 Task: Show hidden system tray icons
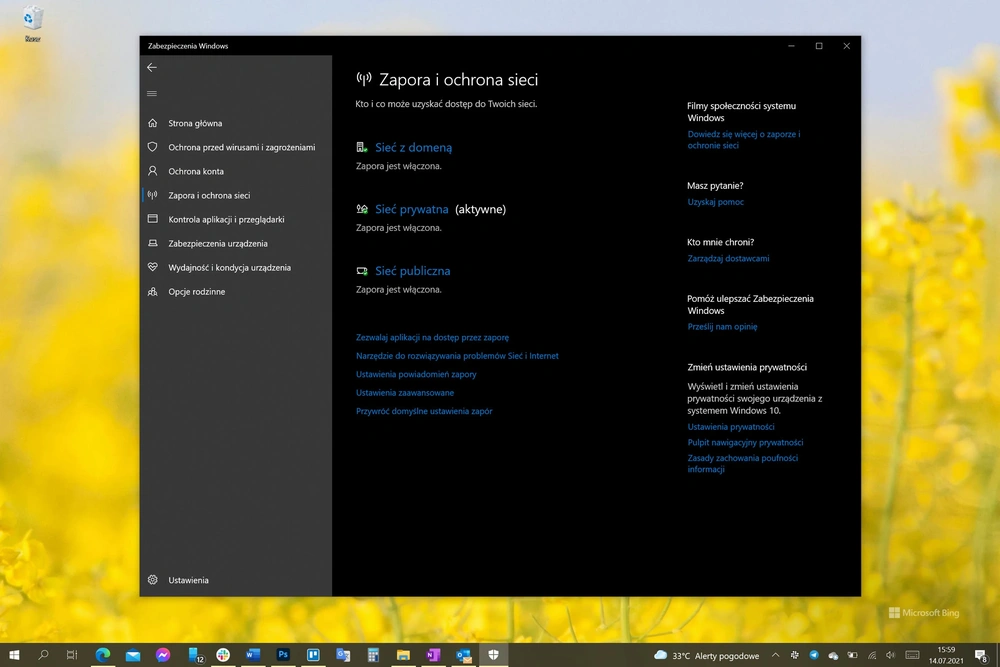coord(776,655)
